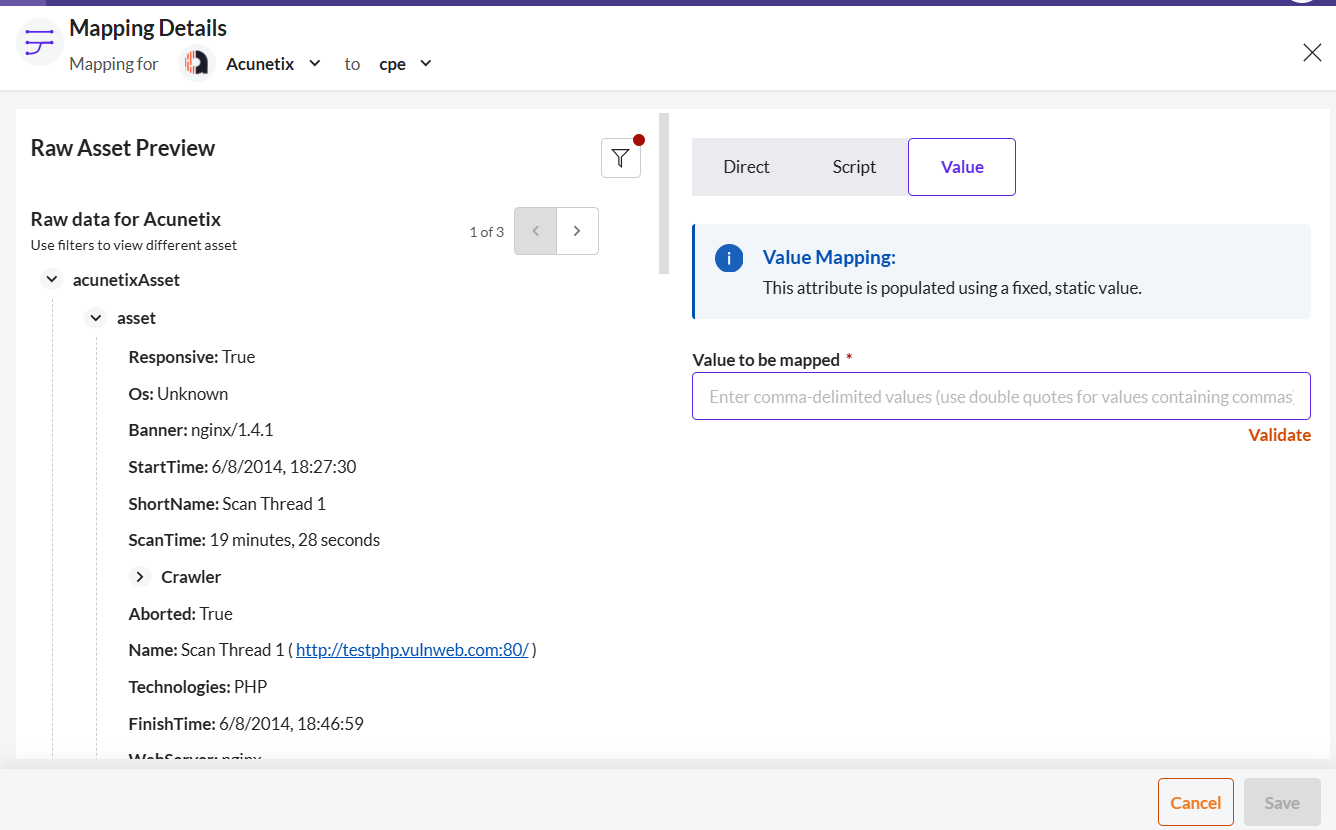Viewport: 1336px width, 830px height.
Task: Collapse the asset tree node
Action: [96, 318]
